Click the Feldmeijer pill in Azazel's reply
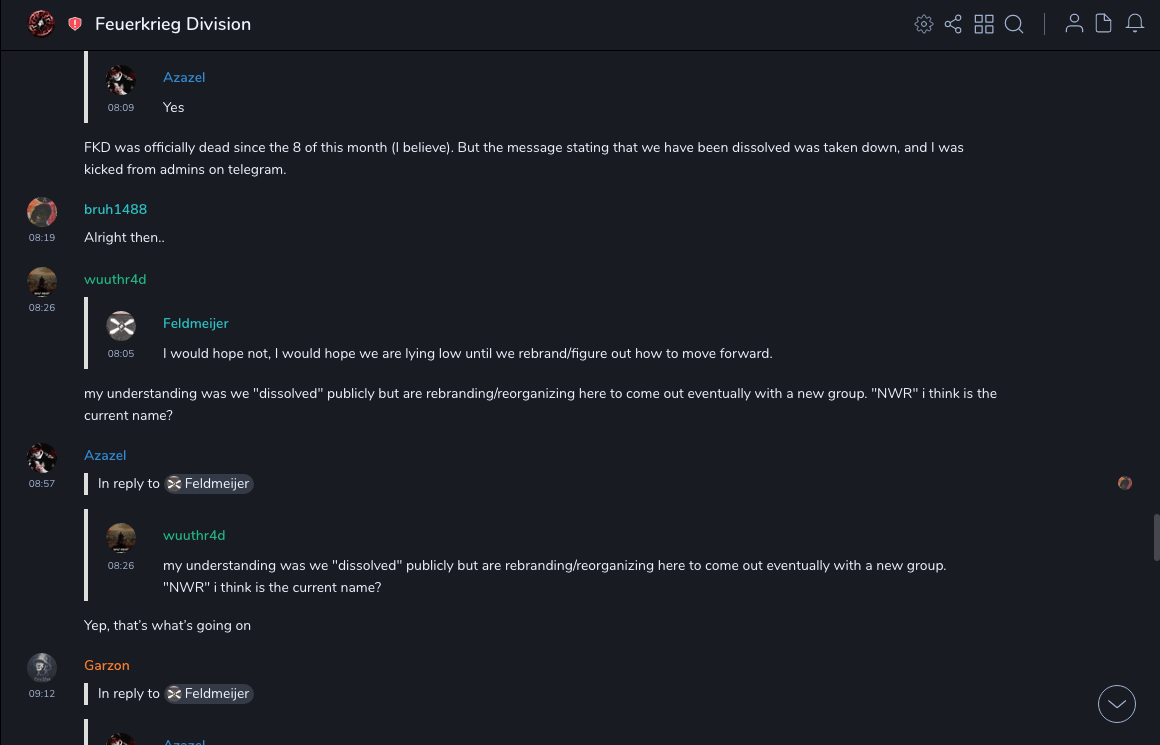The width and height of the screenshot is (1160, 745). (x=209, y=484)
